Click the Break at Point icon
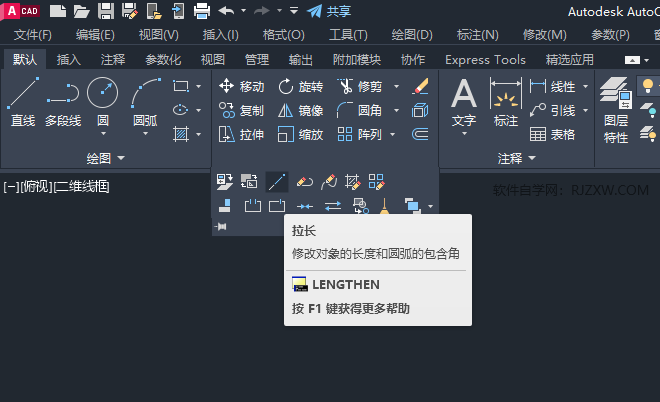 pyautogui.click(x=277, y=206)
